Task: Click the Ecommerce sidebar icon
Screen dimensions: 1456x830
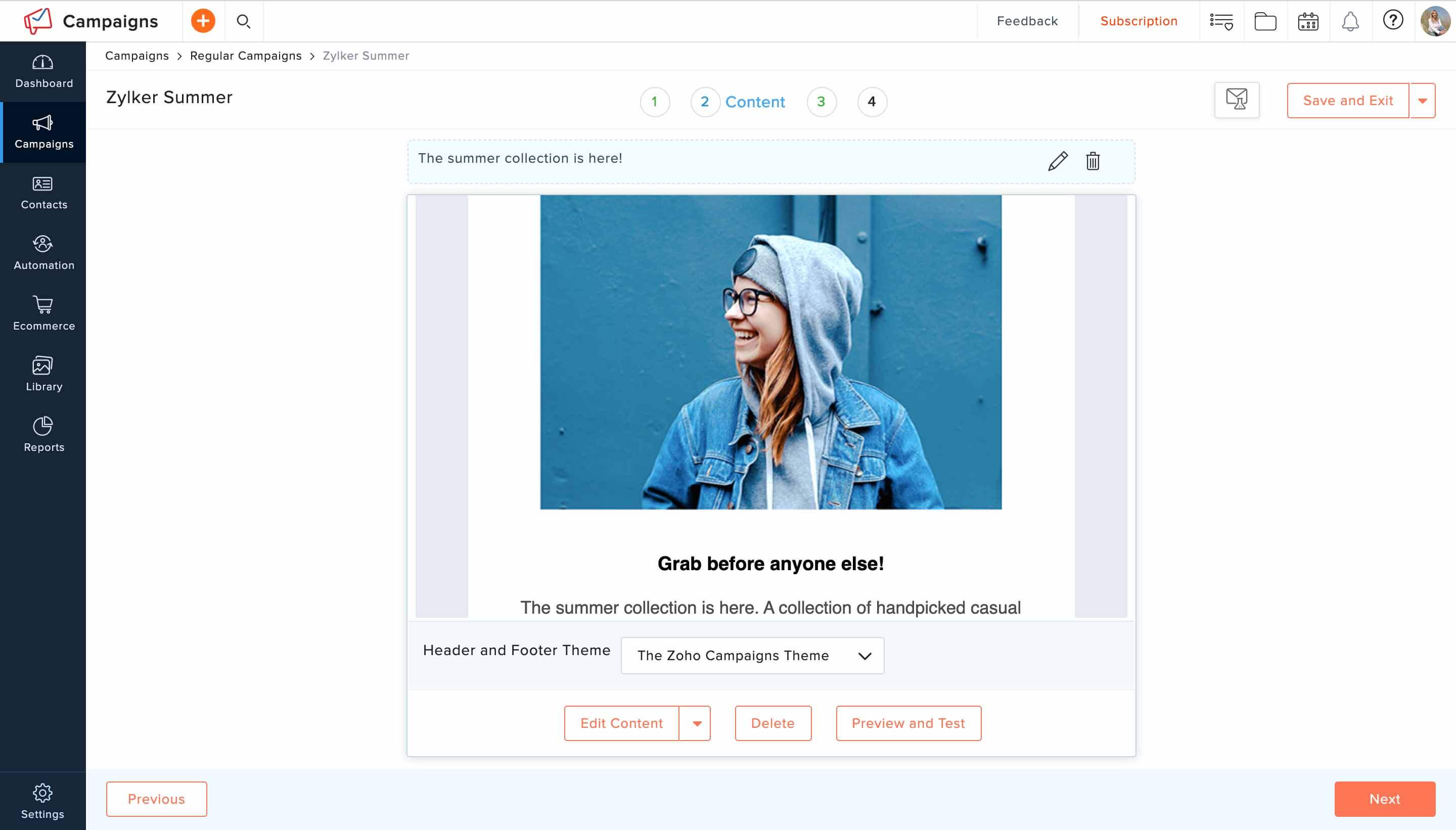Action: coord(43,312)
